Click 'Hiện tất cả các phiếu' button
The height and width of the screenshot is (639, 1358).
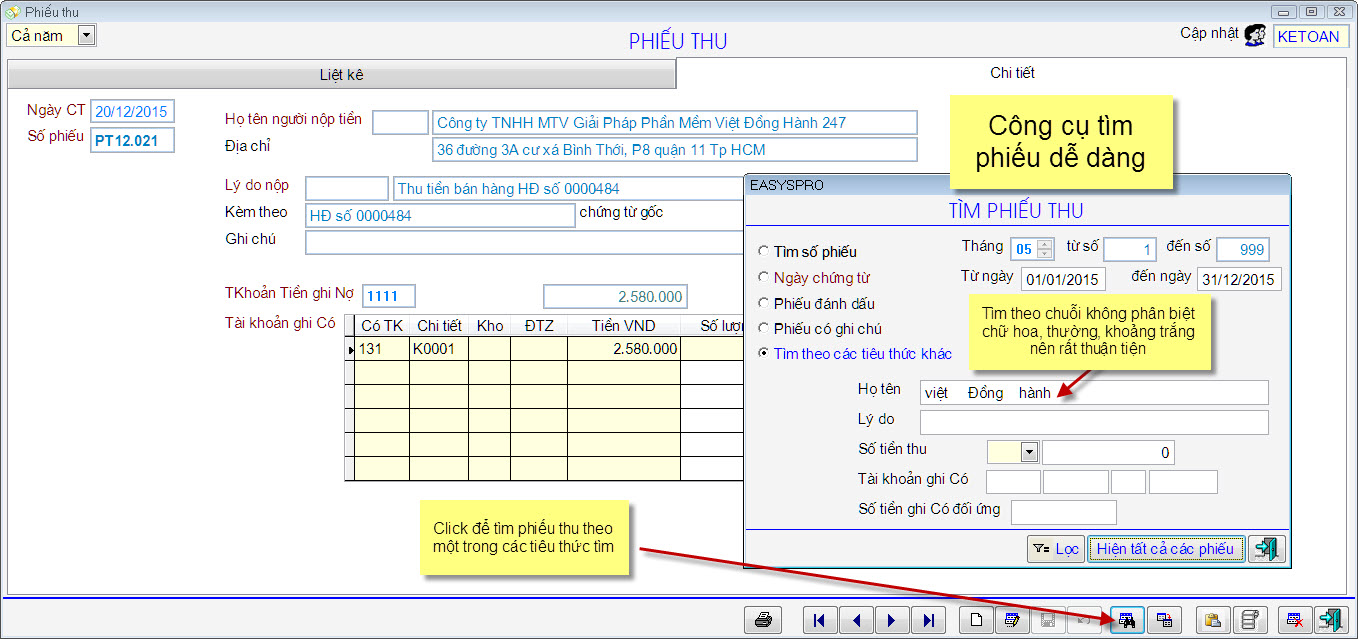tap(1165, 549)
